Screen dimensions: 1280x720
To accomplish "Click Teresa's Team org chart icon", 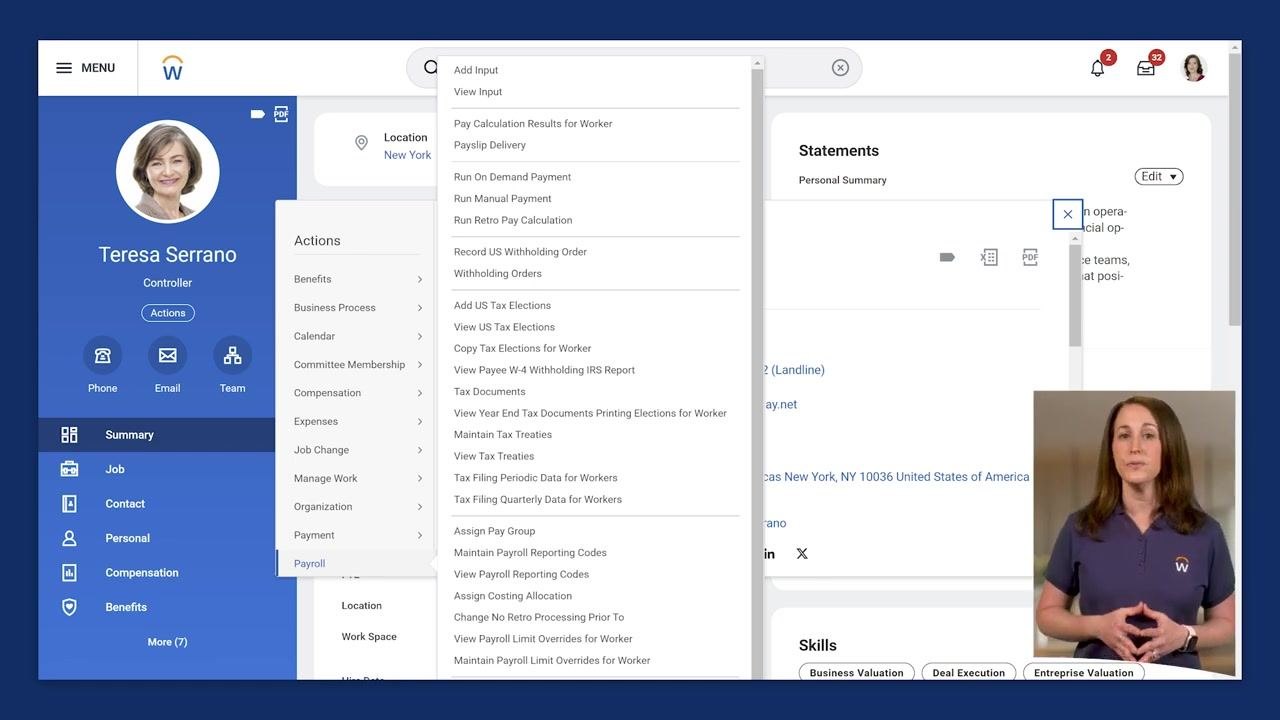I will pos(232,355).
